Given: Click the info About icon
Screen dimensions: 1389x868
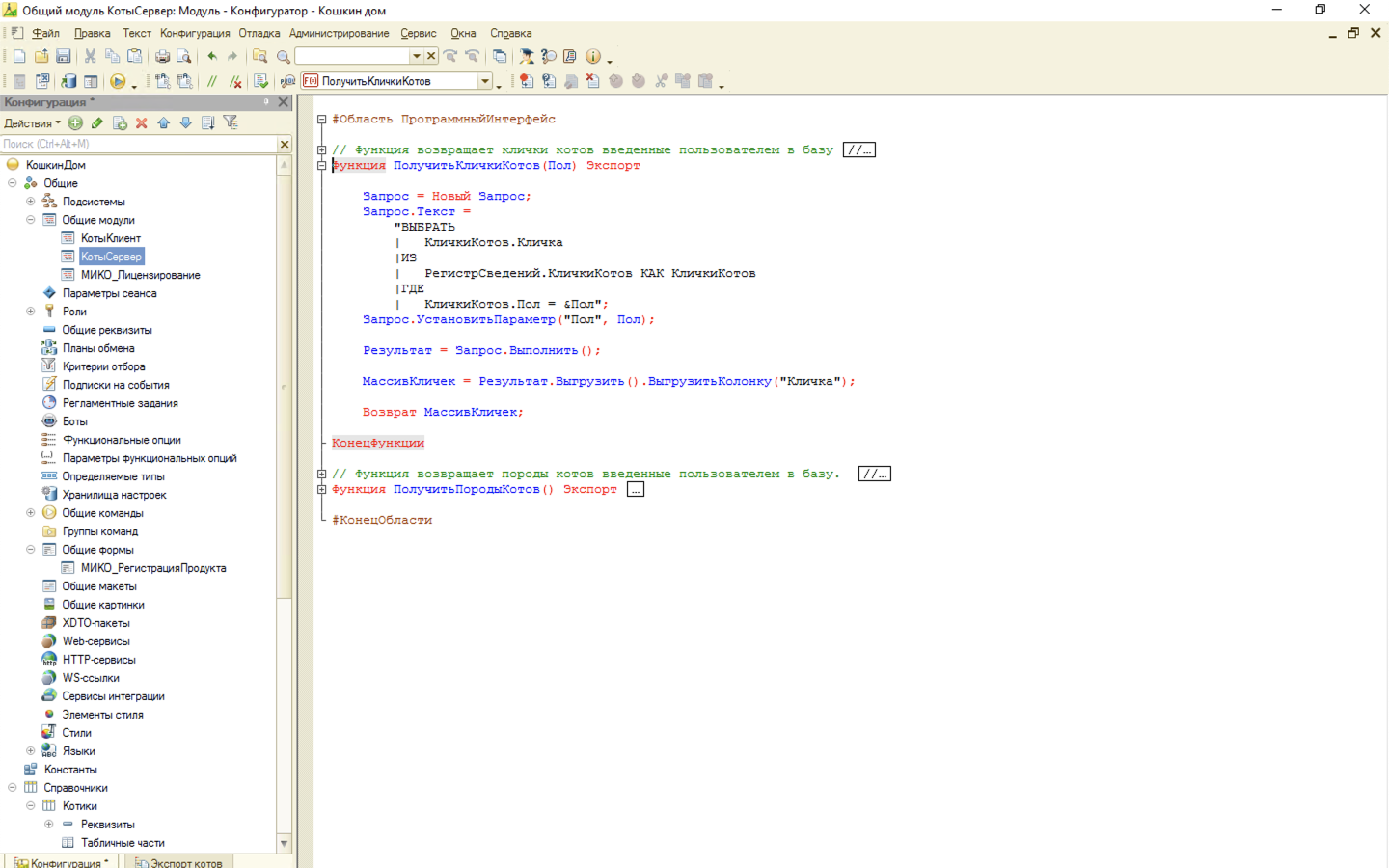Looking at the screenshot, I should click(x=593, y=55).
